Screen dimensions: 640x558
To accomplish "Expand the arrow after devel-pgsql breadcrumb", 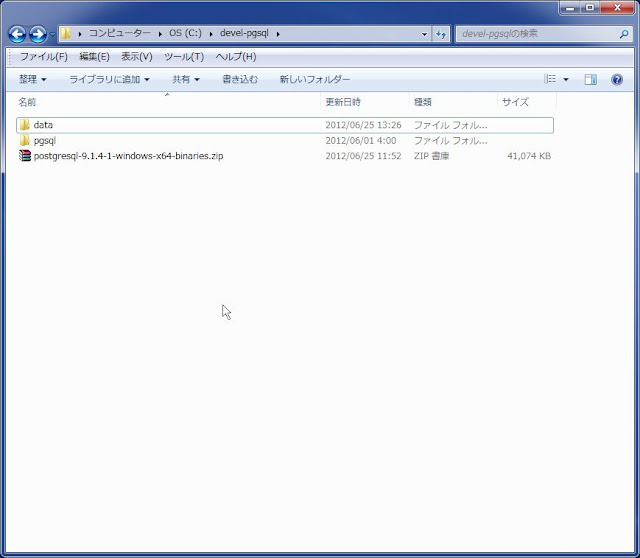I will click(278, 34).
